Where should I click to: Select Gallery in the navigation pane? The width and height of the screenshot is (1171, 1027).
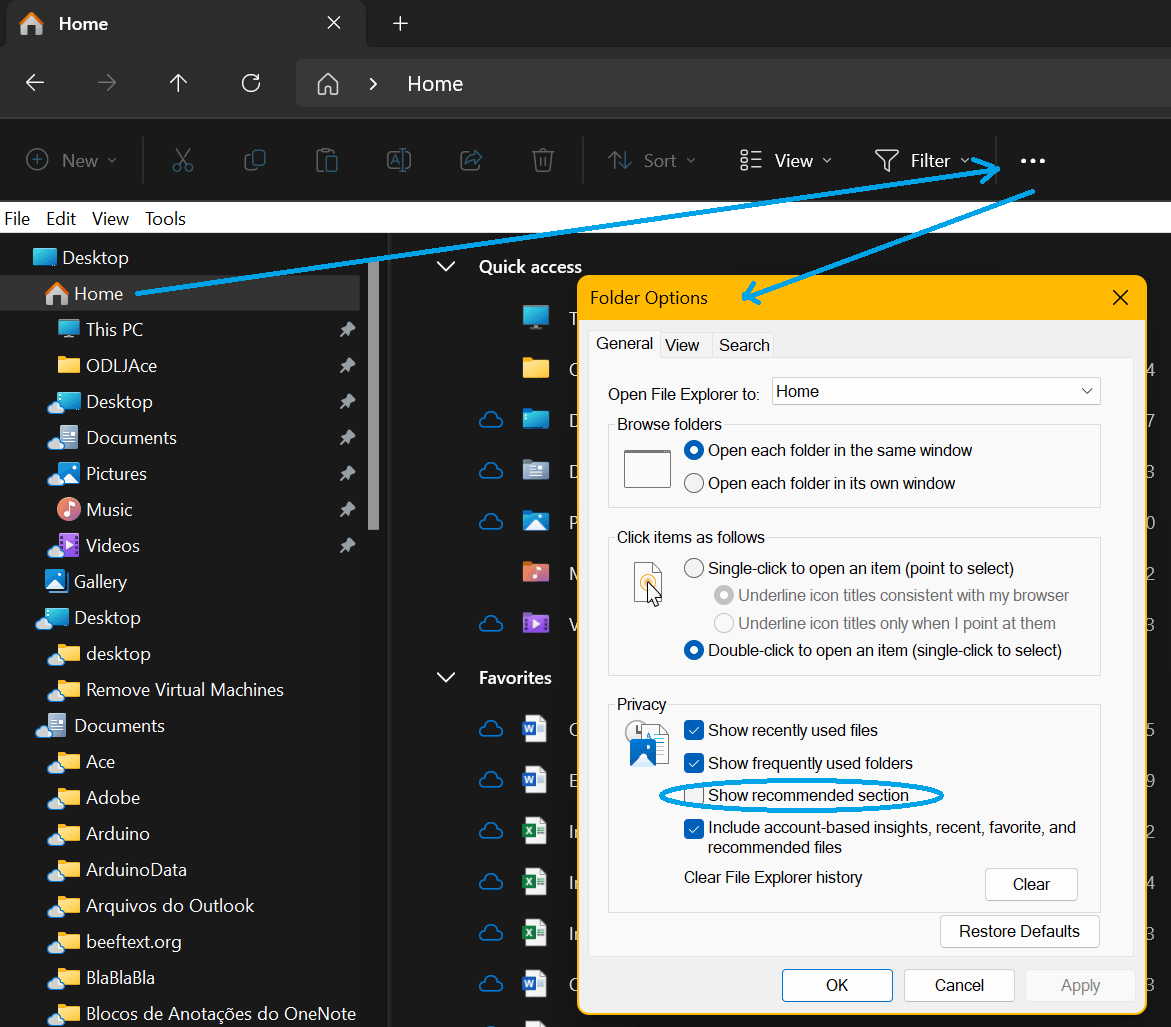[x=100, y=582]
